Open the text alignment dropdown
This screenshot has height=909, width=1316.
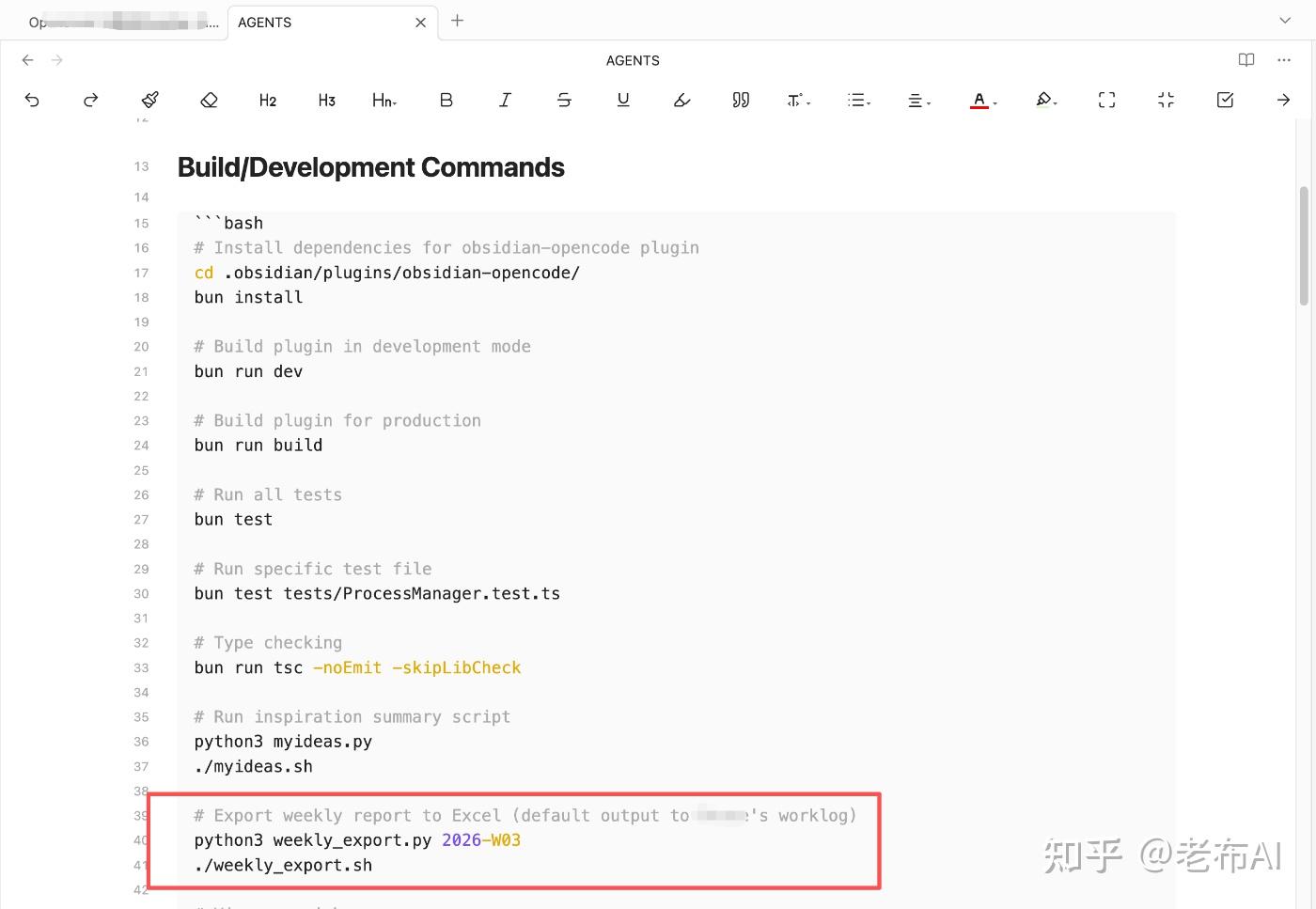919,100
